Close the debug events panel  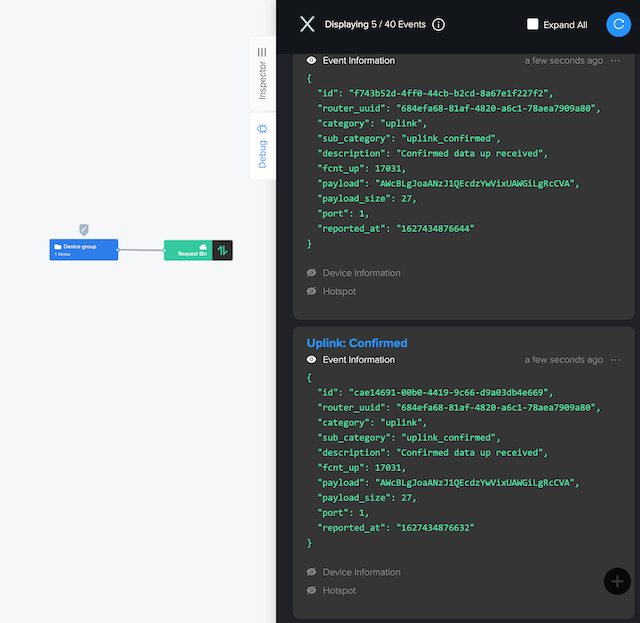(307, 24)
